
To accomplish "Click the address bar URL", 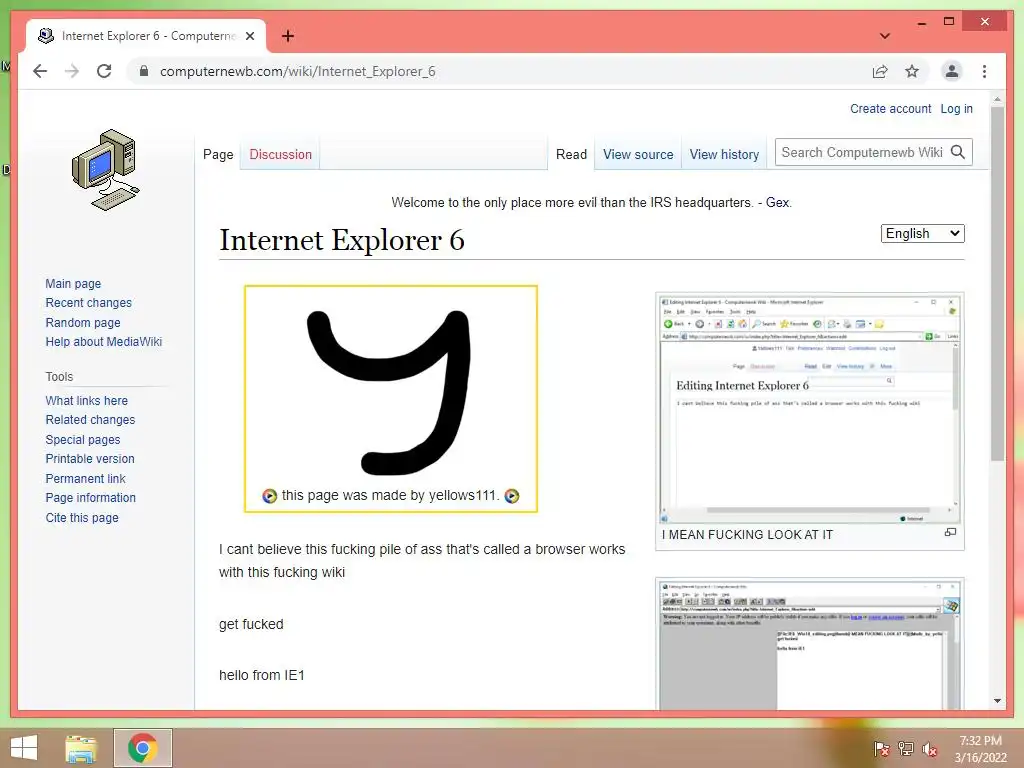I will 298,71.
